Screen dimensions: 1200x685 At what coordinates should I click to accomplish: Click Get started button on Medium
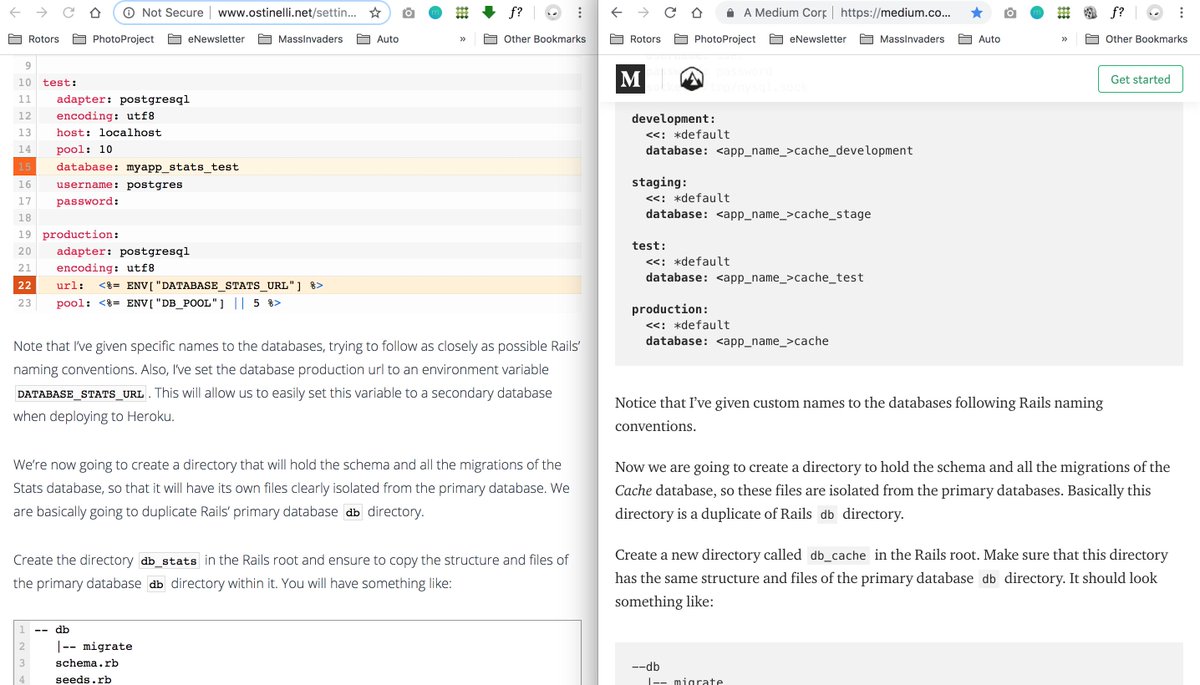(1140, 79)
